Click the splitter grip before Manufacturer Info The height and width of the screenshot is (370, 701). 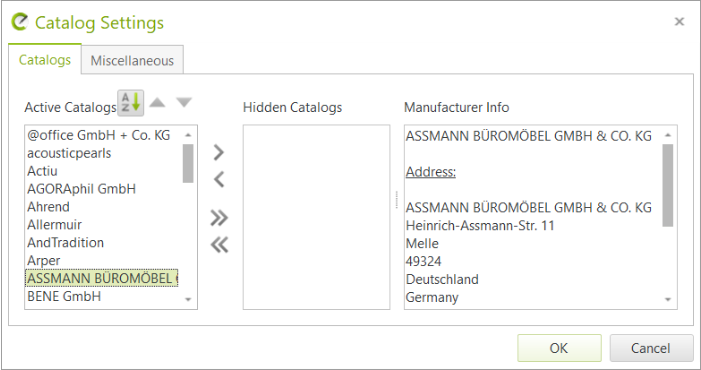tap(397, 200)
